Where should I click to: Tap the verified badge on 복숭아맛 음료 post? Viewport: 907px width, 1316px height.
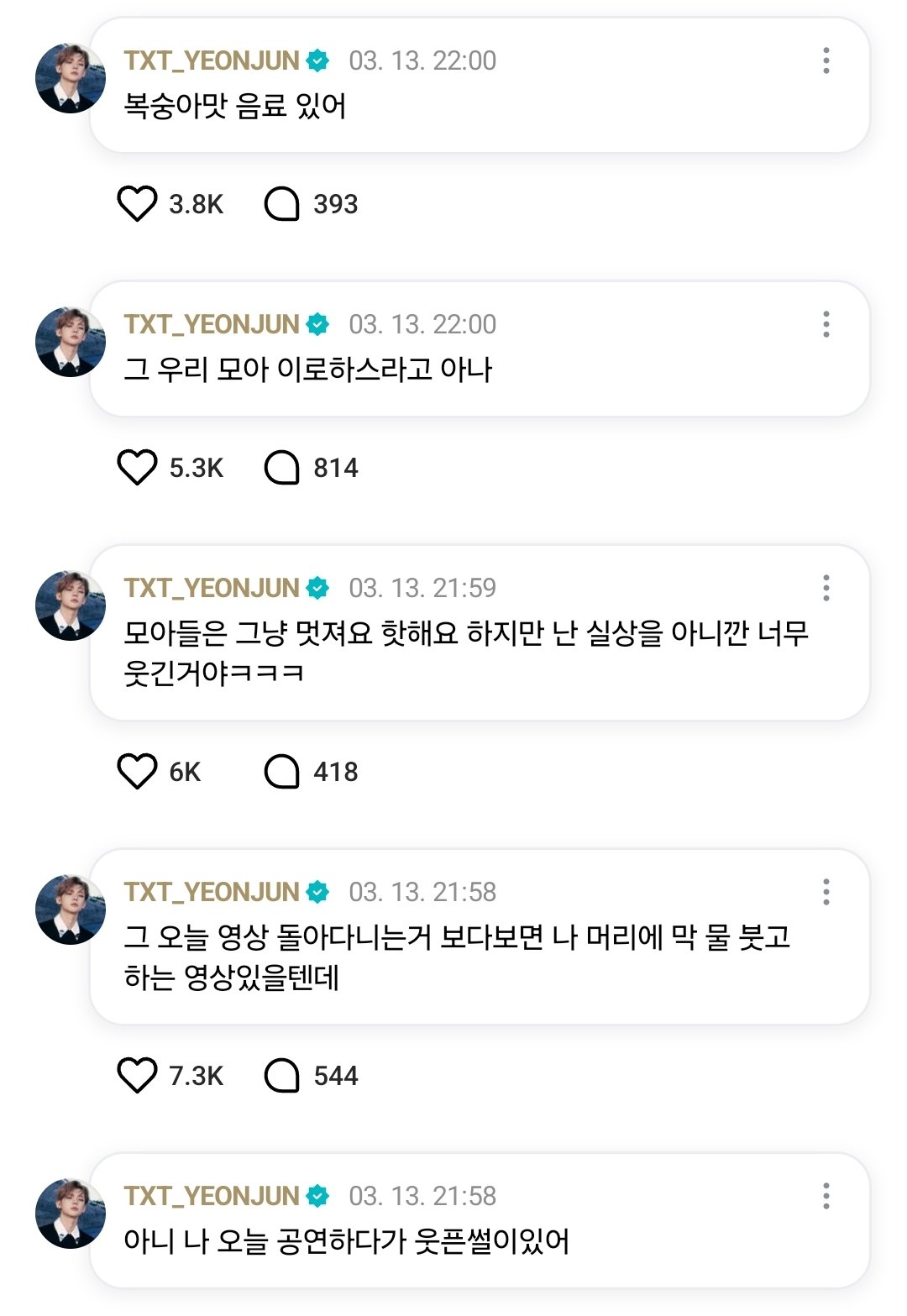pos(317,60)
